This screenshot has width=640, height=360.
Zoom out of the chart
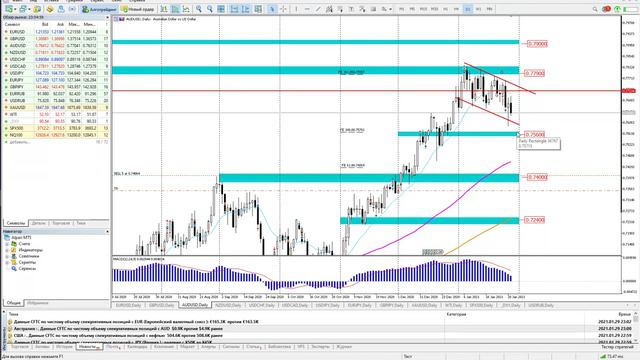tap(210, 9)
